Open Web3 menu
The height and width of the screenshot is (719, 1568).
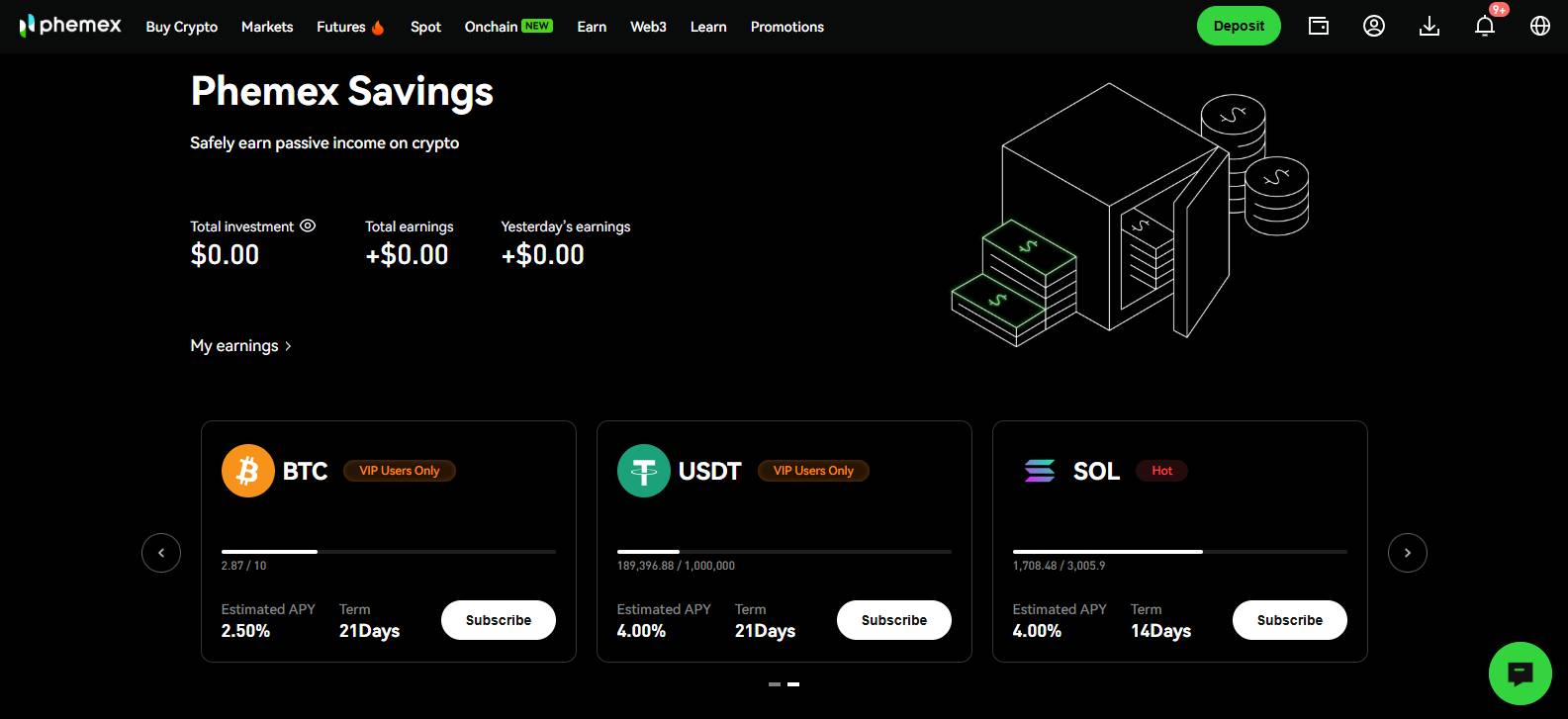click(x=648, y=27)
